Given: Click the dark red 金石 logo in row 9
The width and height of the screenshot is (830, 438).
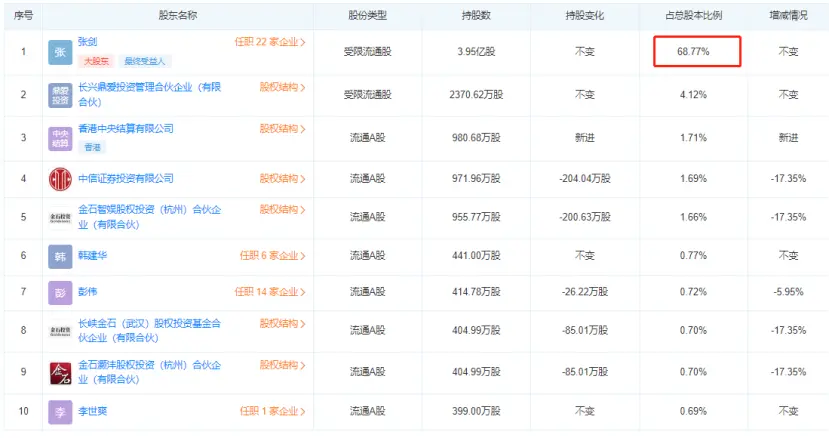Looking at the screenshot, I should click(x=60, y=373).
